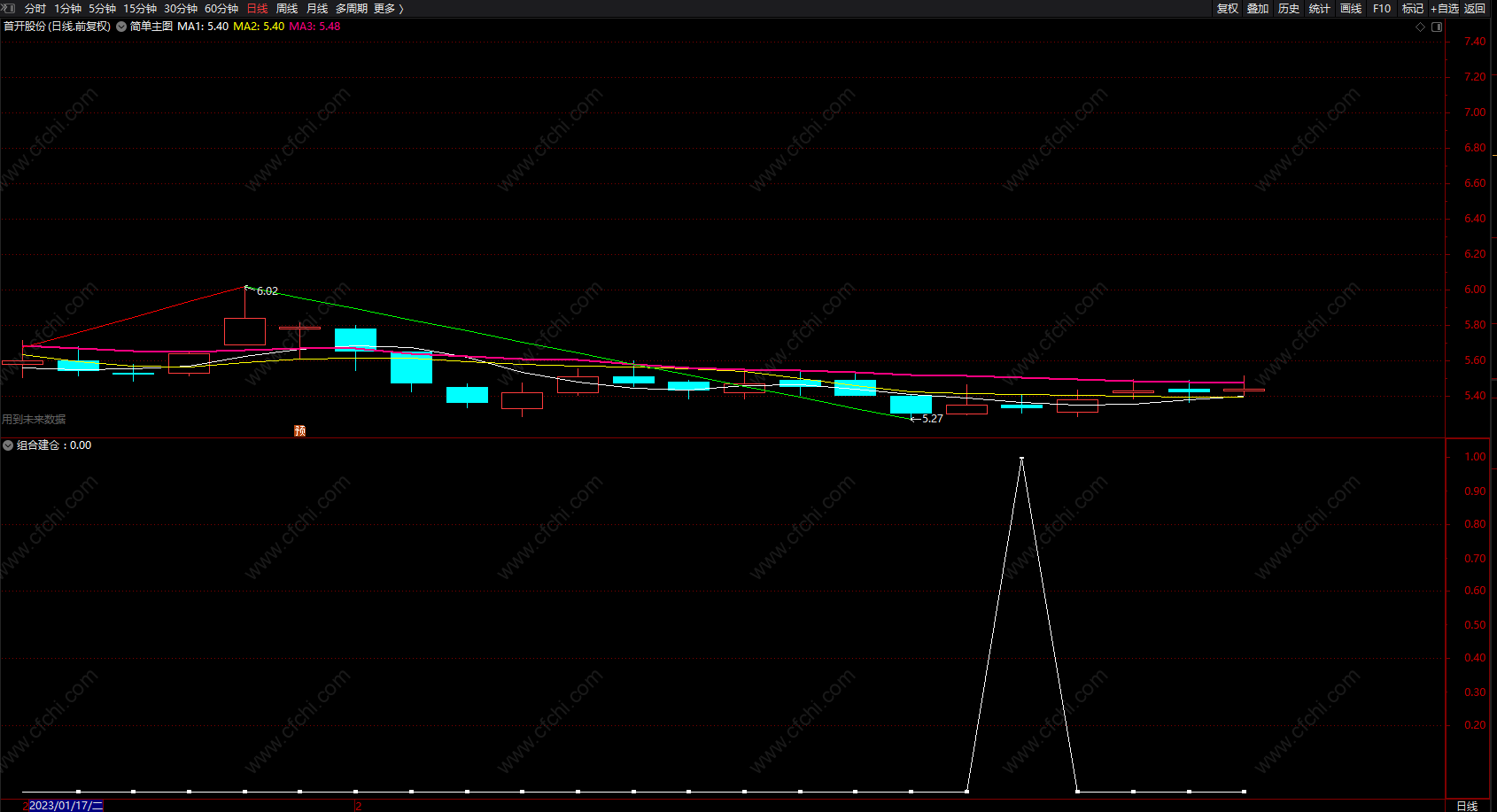Click the 2023/01/17/二 date label
This screenshot has height=812, width=1497.
click(66, 806)
